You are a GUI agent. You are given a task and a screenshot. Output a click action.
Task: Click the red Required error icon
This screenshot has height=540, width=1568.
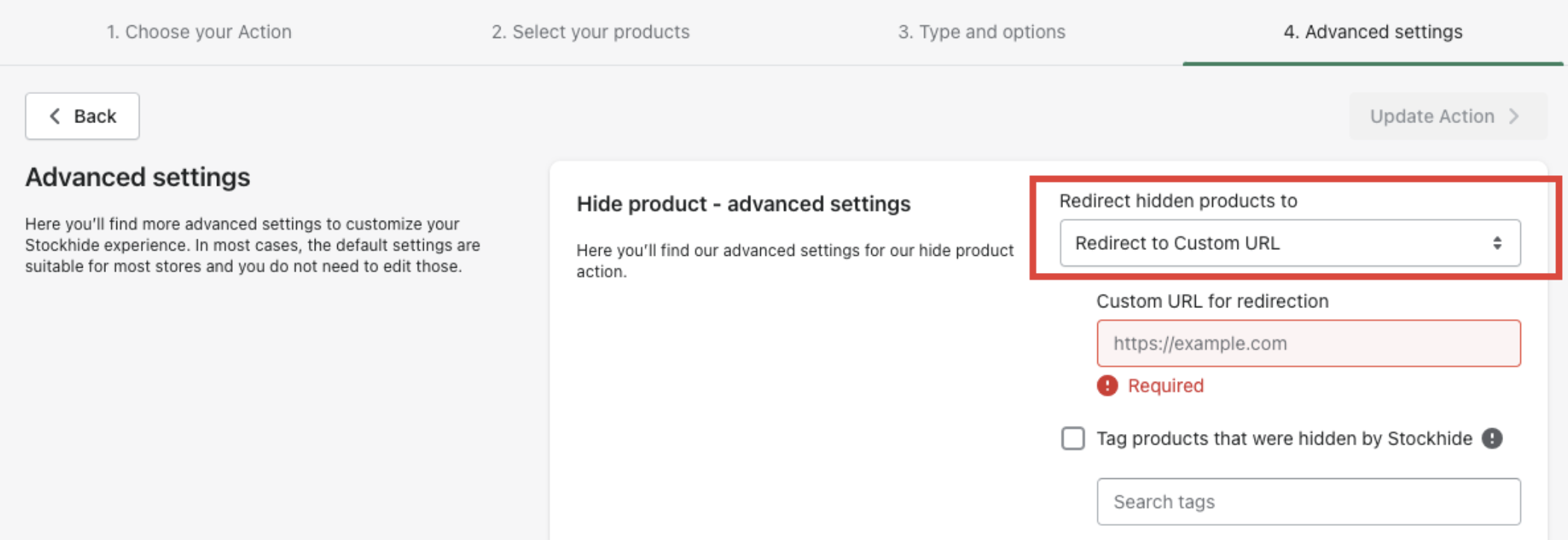pos(1107,386)
